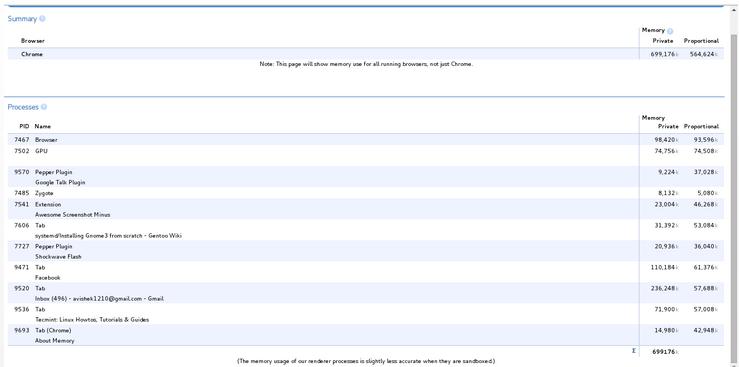Click the proportional value 53,084k
739x367 pixels.
(x=706, y=226)
